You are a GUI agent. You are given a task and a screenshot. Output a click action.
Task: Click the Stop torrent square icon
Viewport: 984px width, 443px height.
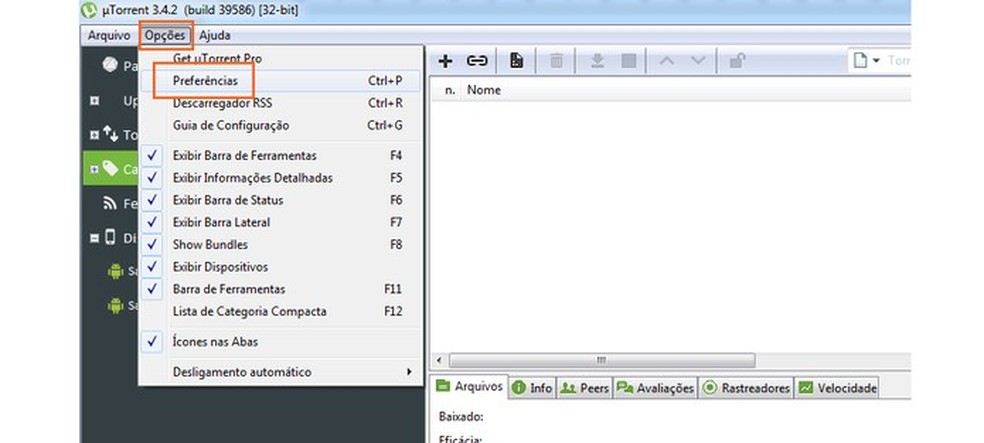(628, 61)
